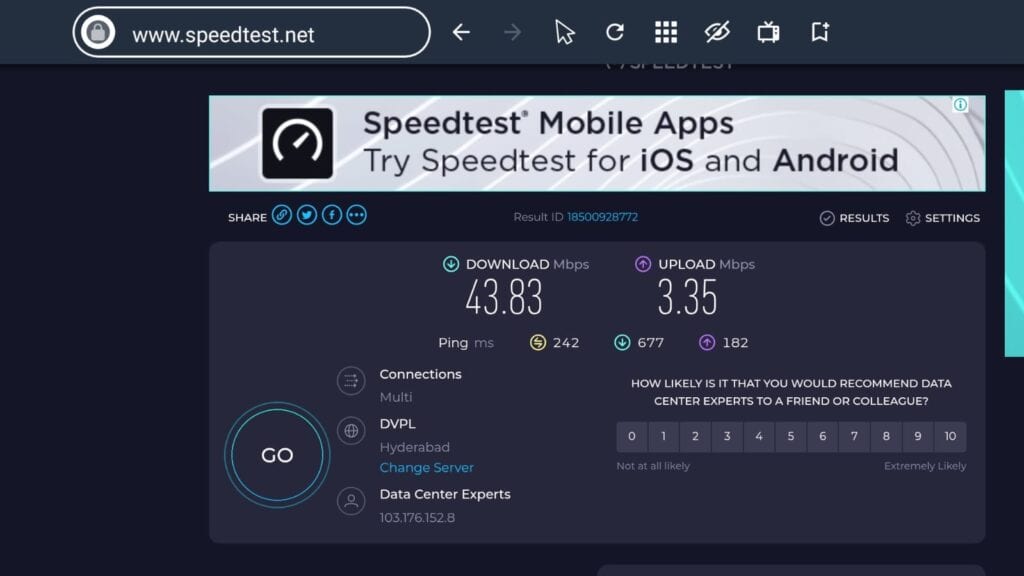The width and height of the screenshot is (1024, 576).
Task: Share the result on Twitter
Action: pos(307,215)
